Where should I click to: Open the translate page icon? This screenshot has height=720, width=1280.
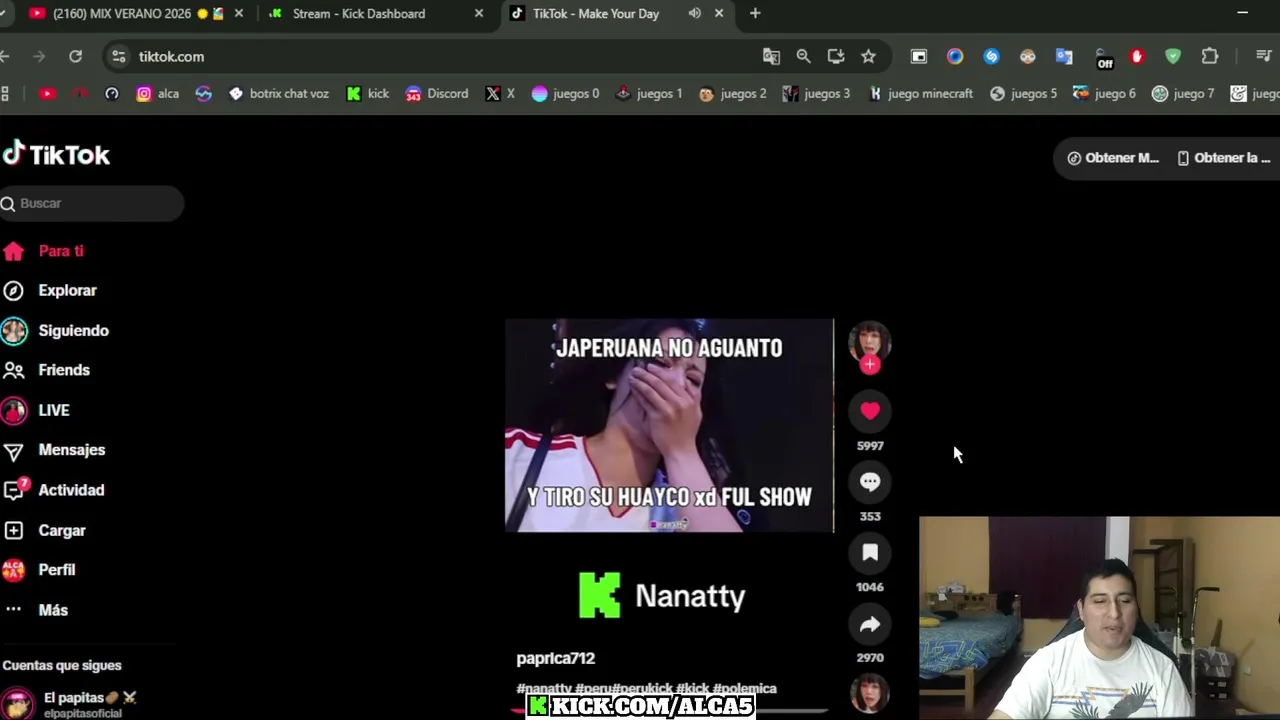point(771,56)
